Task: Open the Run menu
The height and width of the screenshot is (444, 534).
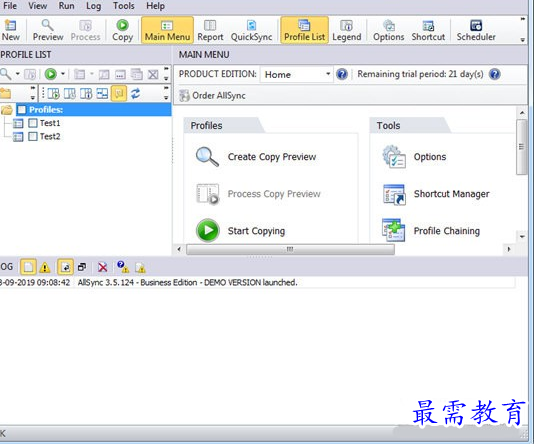Action: [x=66, y=6]
